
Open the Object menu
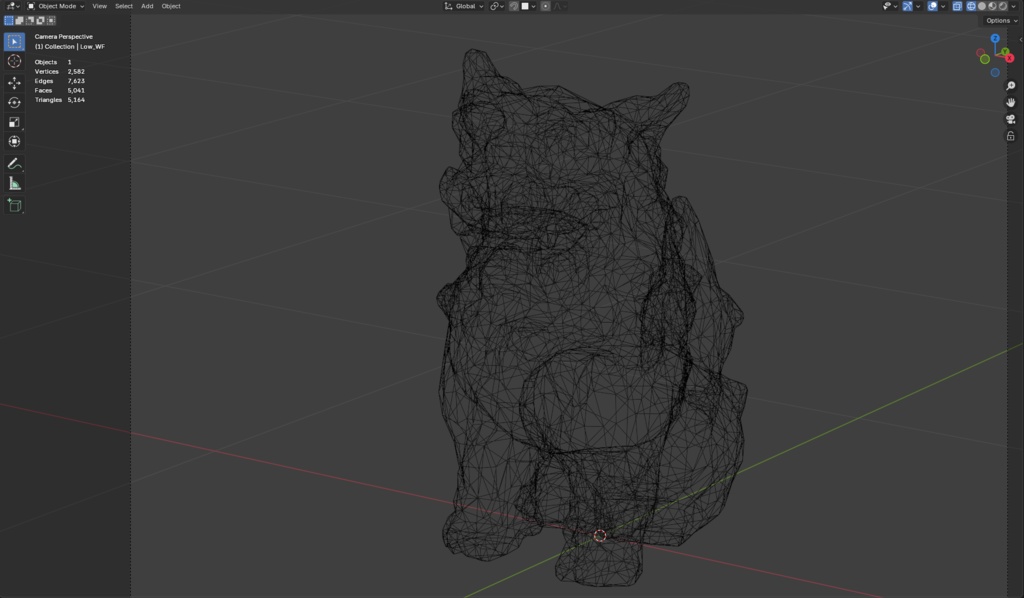pyautogui.click(x=170, y=6)
